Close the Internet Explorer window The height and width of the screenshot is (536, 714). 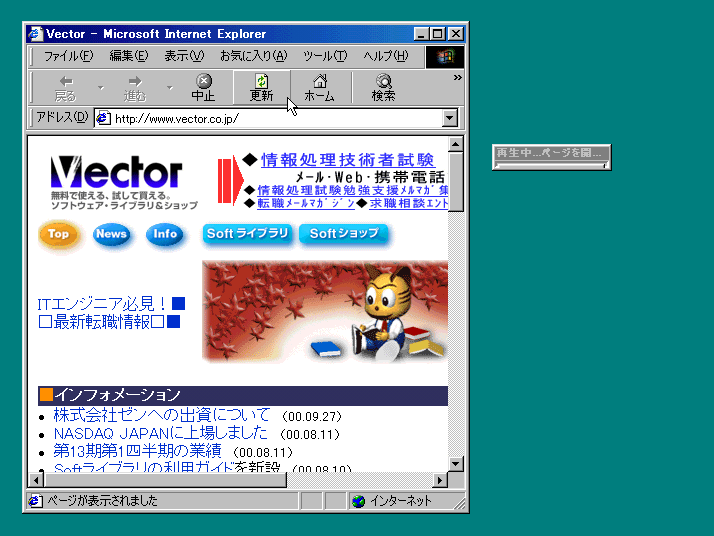click(455, 34)
